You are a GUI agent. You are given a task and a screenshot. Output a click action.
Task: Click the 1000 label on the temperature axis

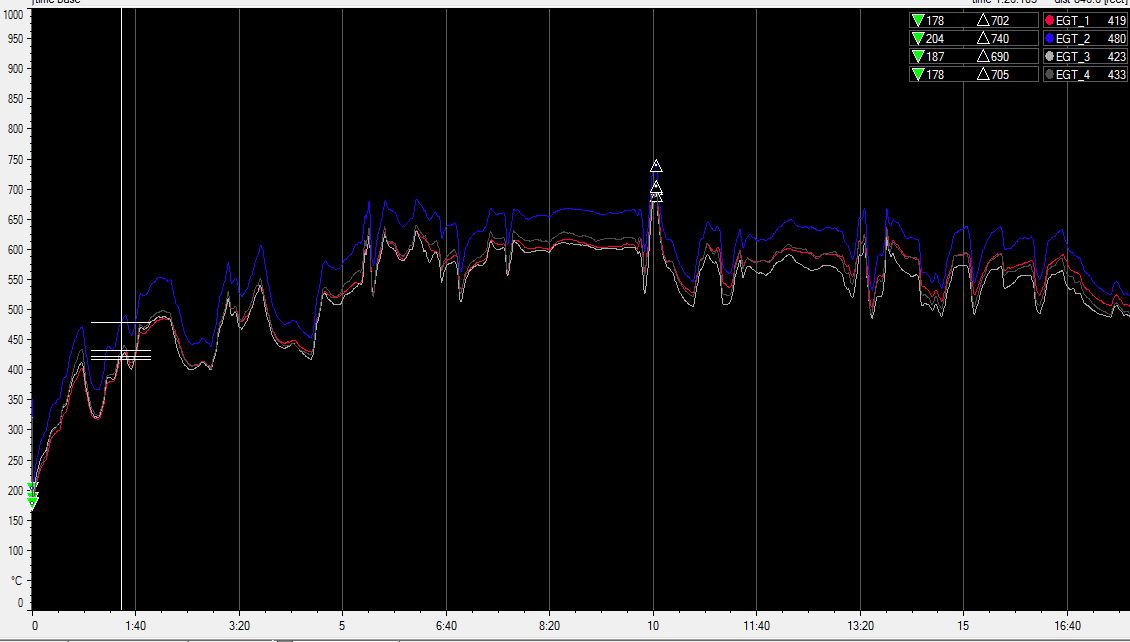coord(13,14)
